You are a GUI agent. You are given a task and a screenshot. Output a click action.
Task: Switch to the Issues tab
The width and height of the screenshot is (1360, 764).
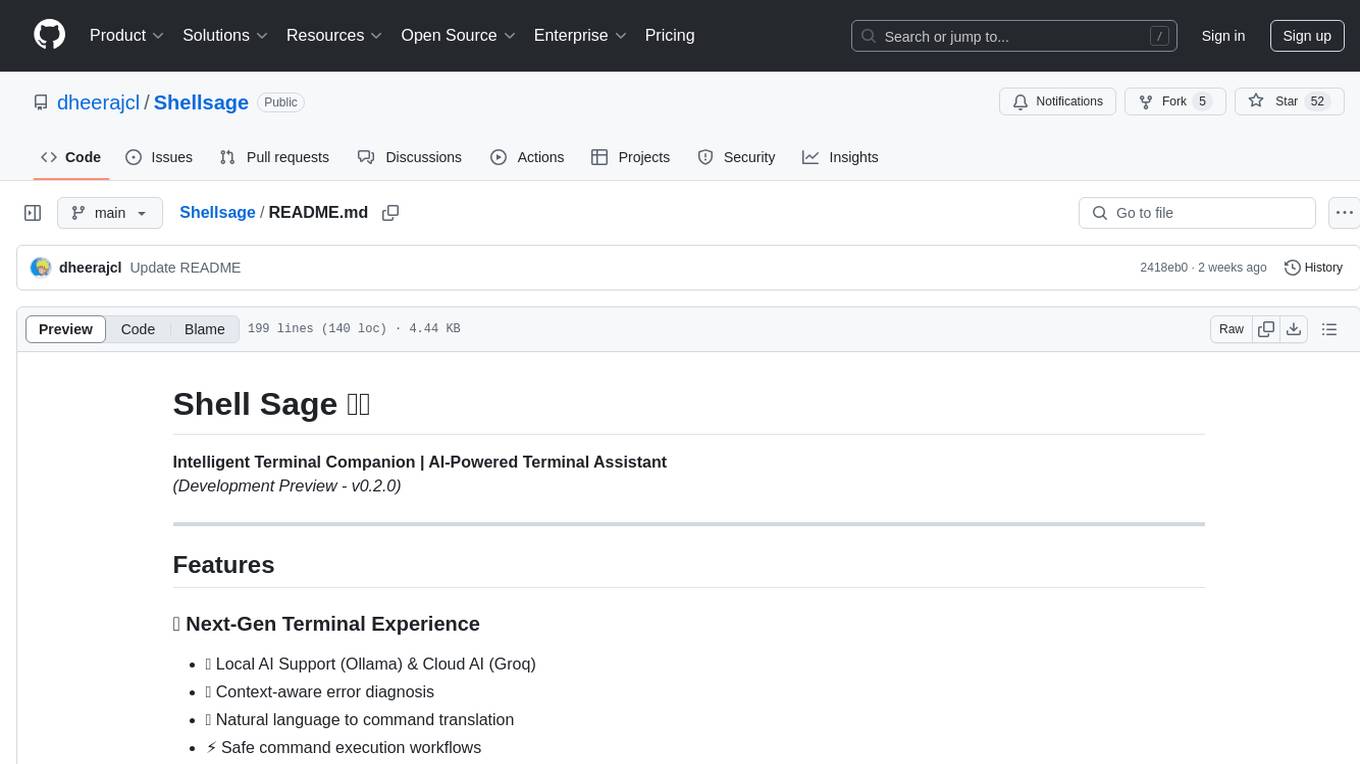click(159, 157)
